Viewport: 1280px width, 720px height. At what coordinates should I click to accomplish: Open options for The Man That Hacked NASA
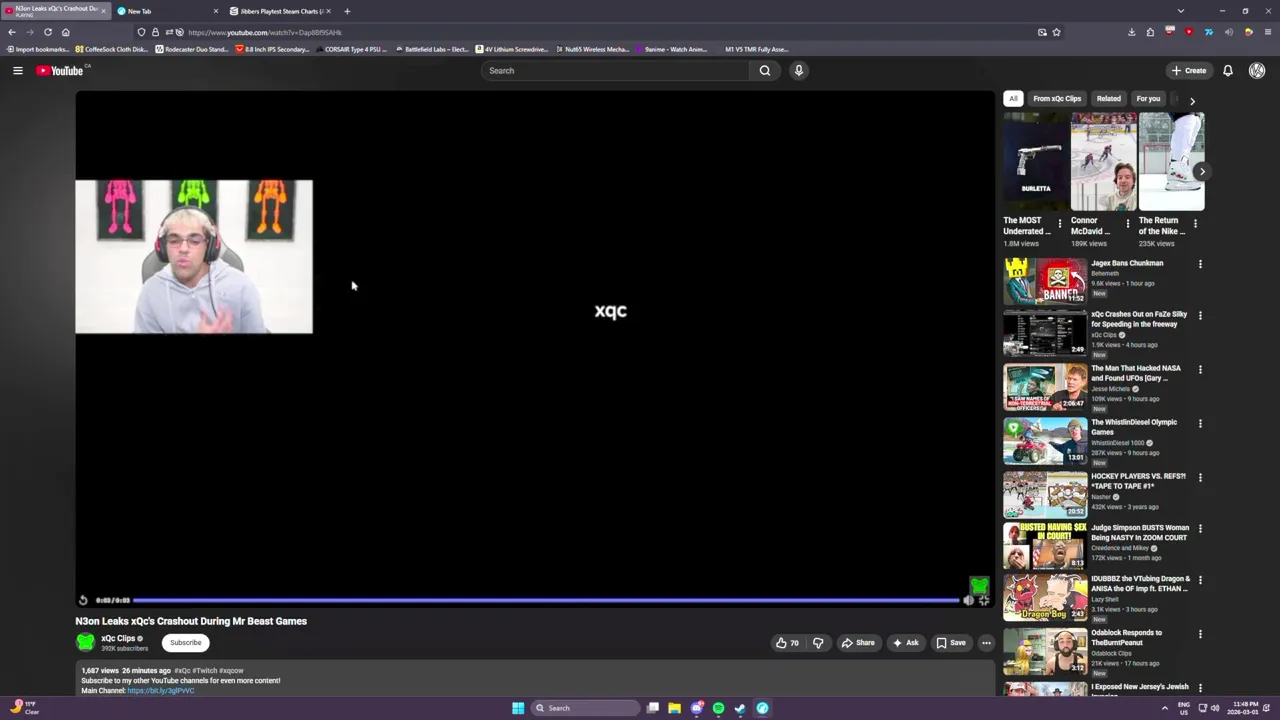tap(1200, 369)
